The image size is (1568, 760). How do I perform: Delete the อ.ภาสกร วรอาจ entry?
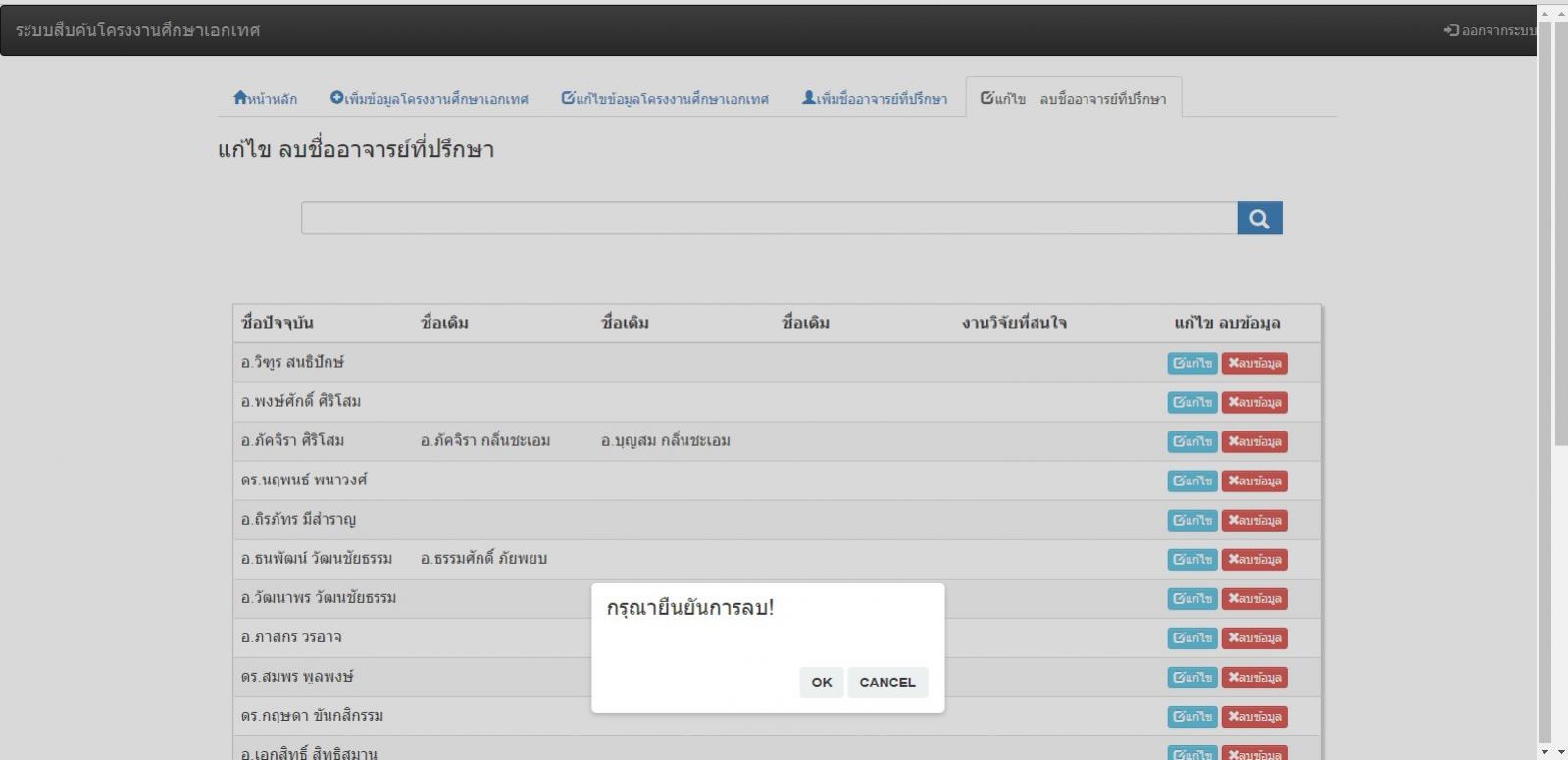click(1254, 637)
